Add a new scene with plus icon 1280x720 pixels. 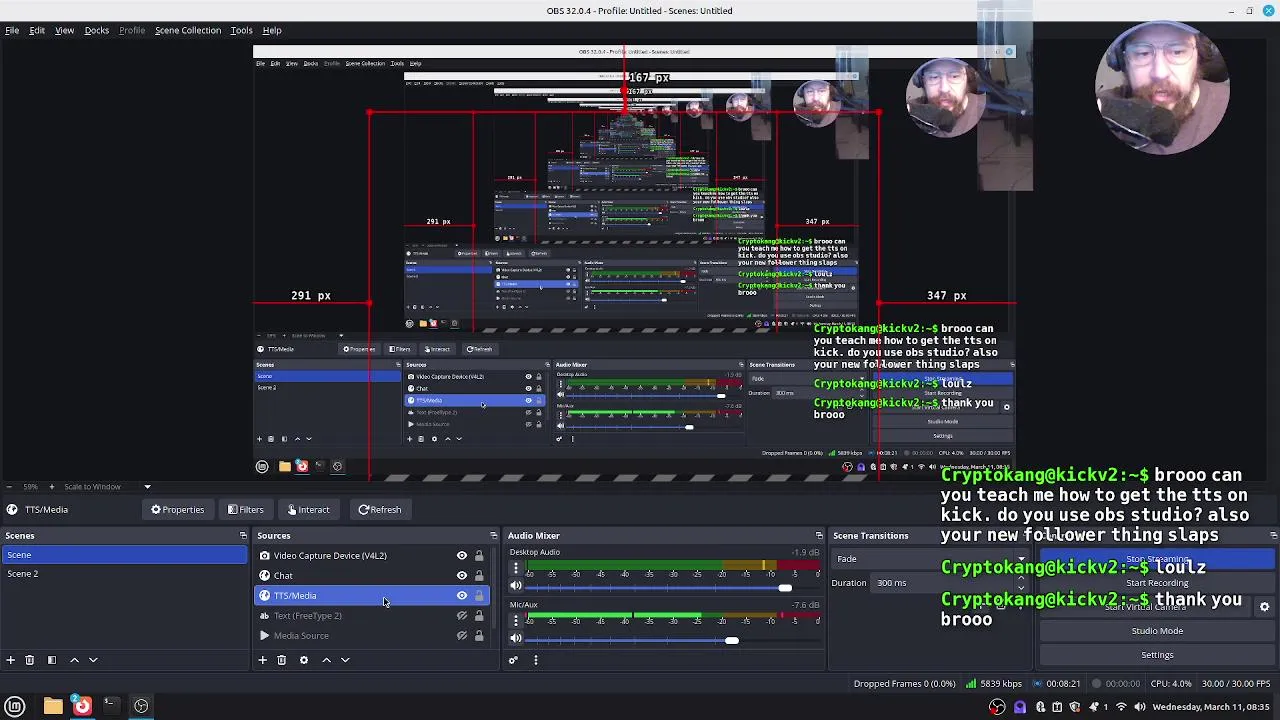click(10, 660)
